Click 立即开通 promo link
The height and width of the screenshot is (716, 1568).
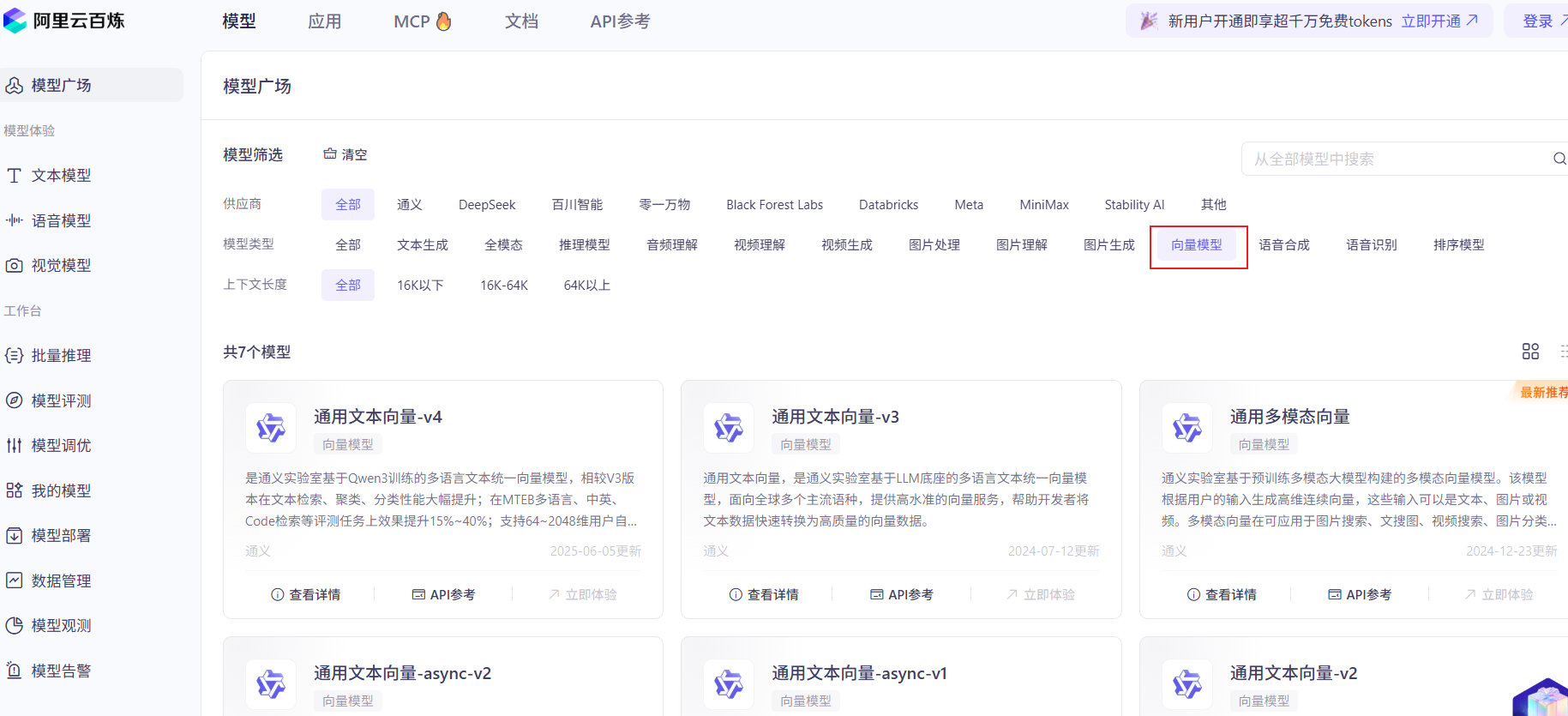click(x=1440, y=21)
